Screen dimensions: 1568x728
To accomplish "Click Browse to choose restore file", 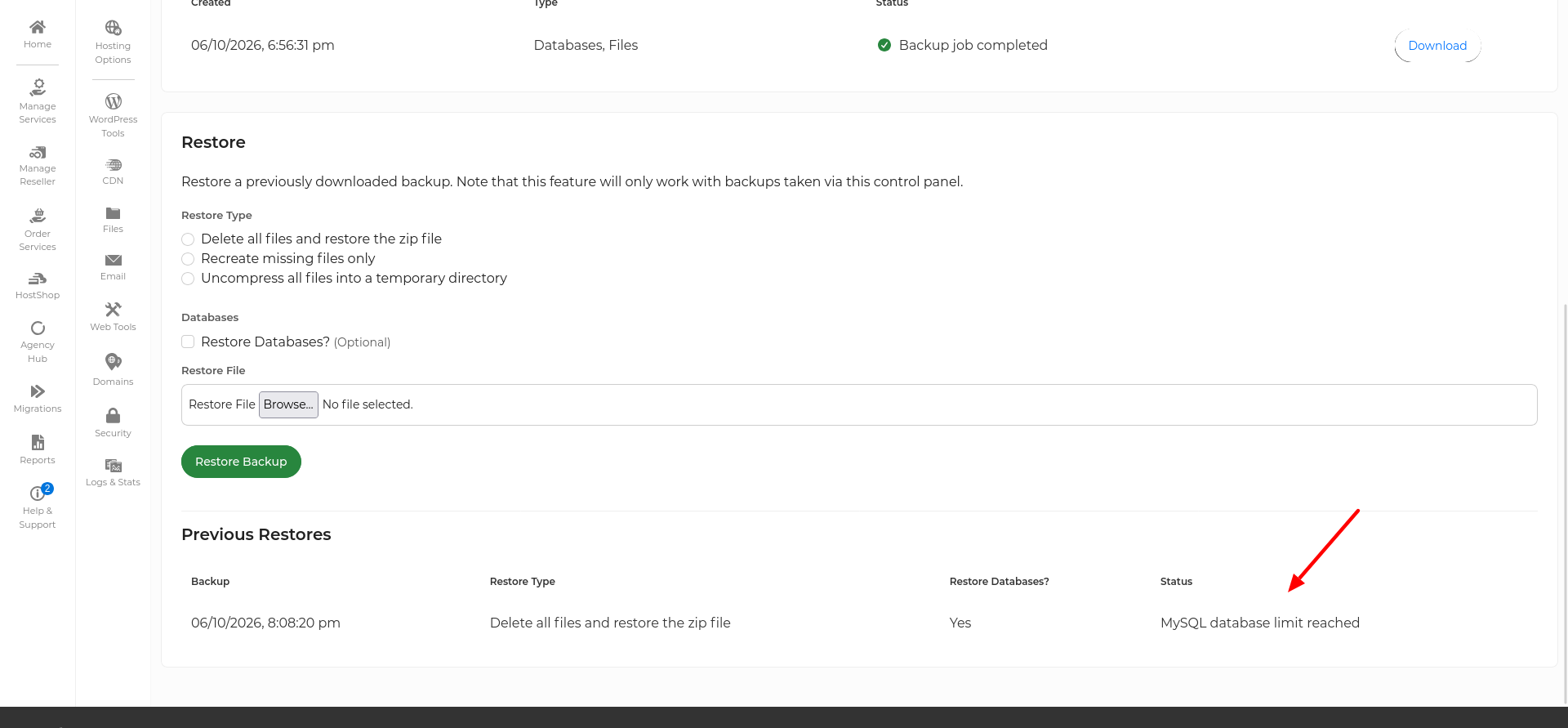I will [x=288, y=404].
